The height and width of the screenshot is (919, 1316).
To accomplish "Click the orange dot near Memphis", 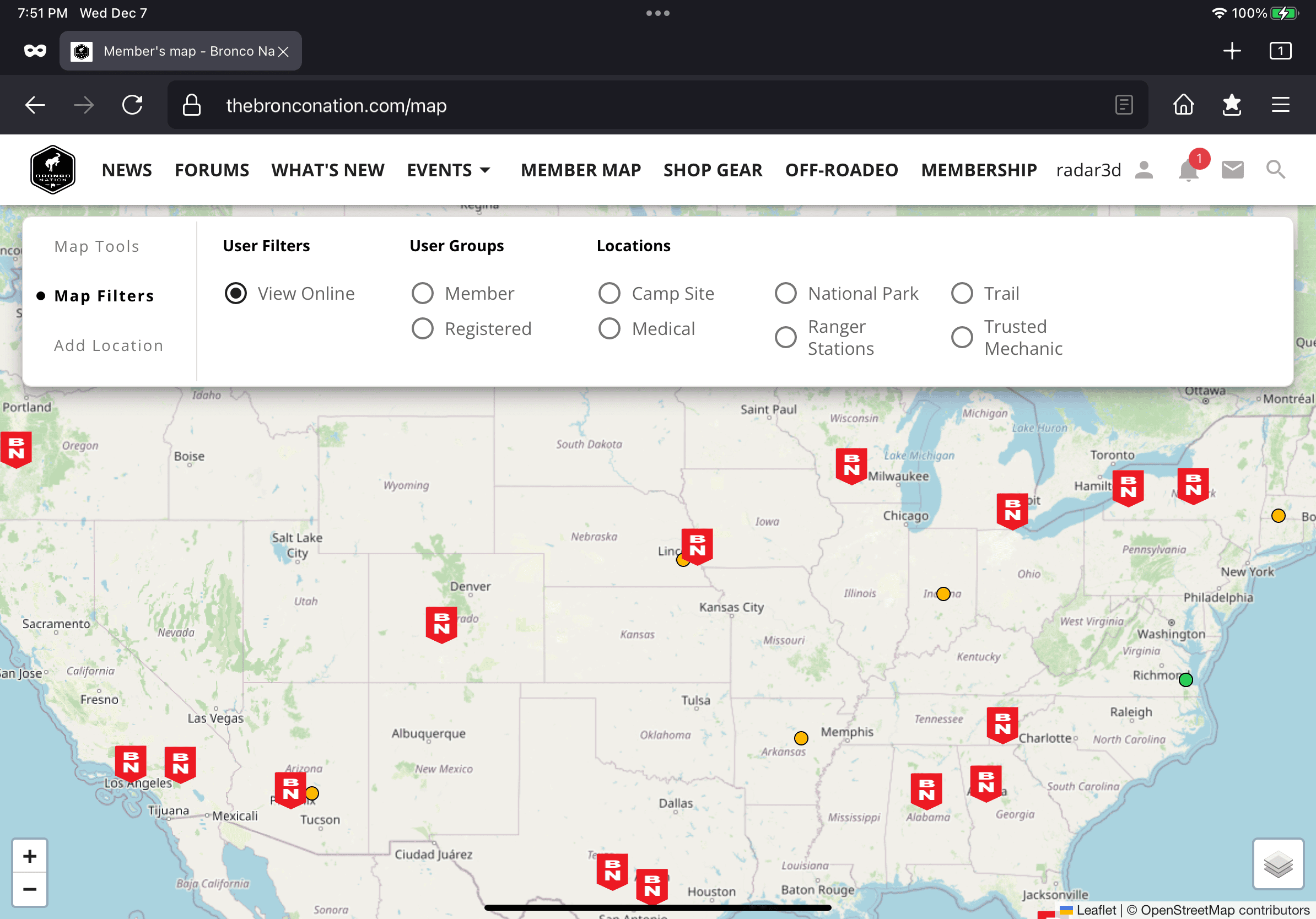I will [801, 738].
